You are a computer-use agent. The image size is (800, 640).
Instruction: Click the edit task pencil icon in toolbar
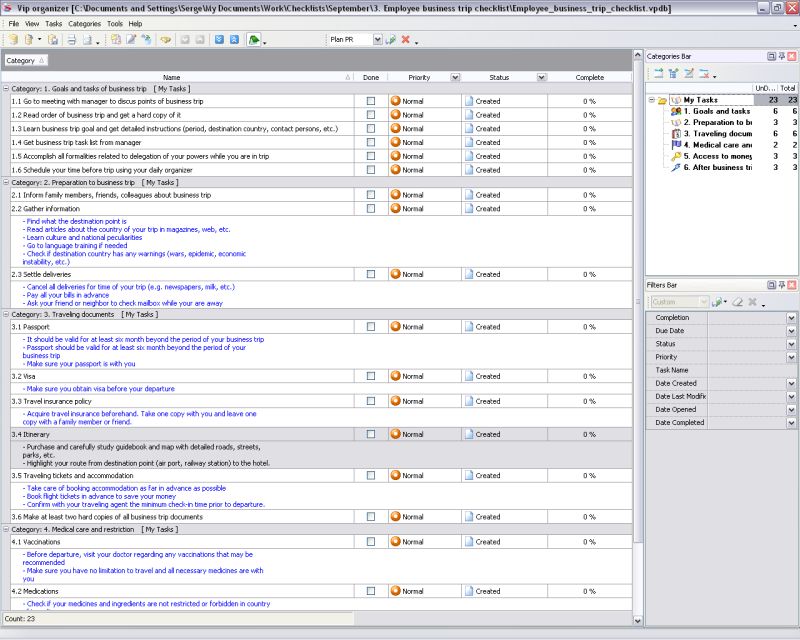(x=131, y=40)
